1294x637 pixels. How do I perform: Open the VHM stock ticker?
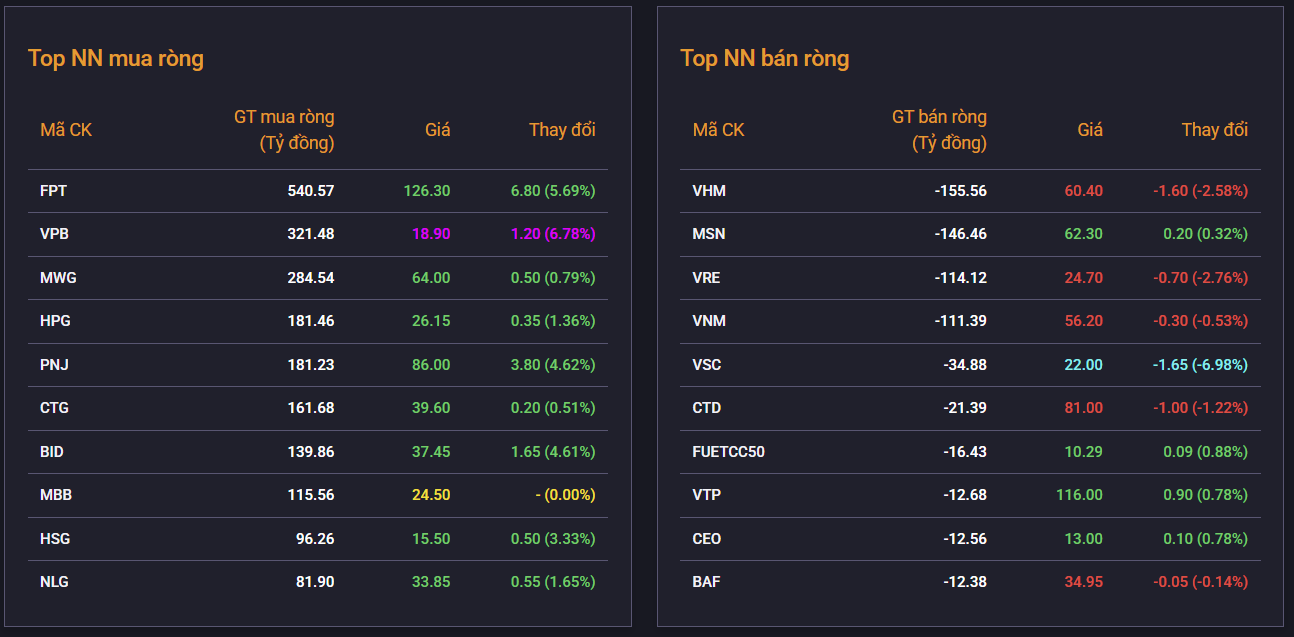pos(709,191)
